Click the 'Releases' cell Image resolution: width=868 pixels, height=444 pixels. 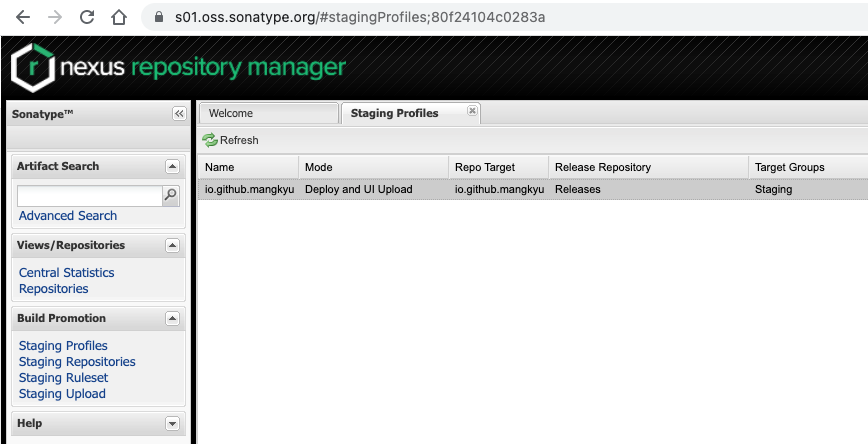(x=578, y=189)
